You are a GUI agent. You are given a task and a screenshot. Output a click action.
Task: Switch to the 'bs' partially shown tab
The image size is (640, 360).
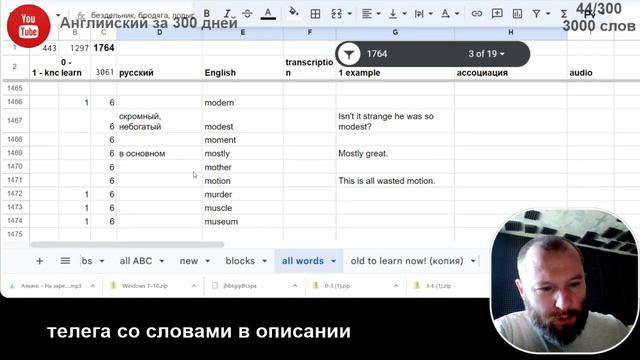pyautogui.click(x=87, y=261)
